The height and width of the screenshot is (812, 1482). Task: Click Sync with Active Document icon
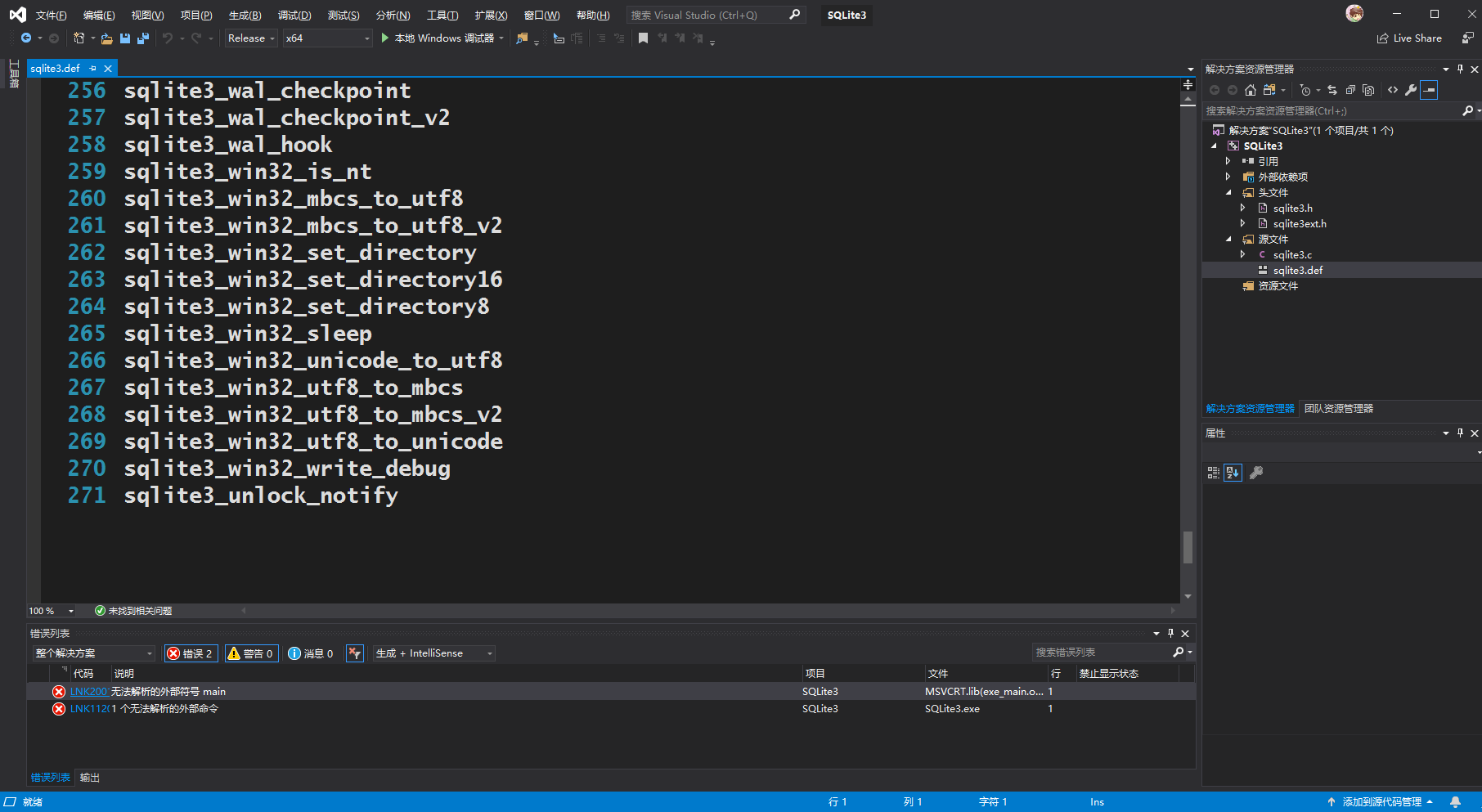coord(1332,90)
